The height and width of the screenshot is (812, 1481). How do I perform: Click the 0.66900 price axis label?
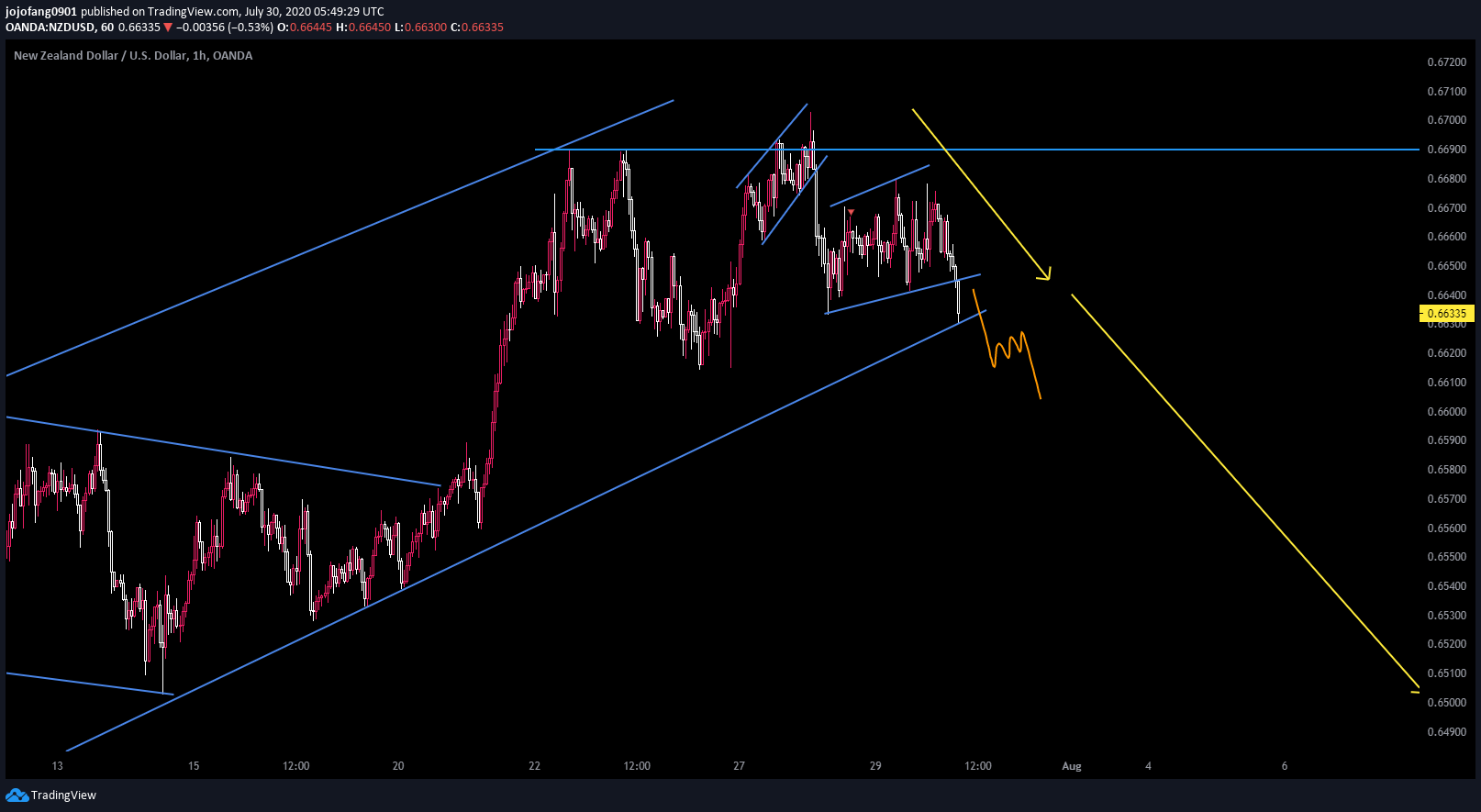point(1446,150)
